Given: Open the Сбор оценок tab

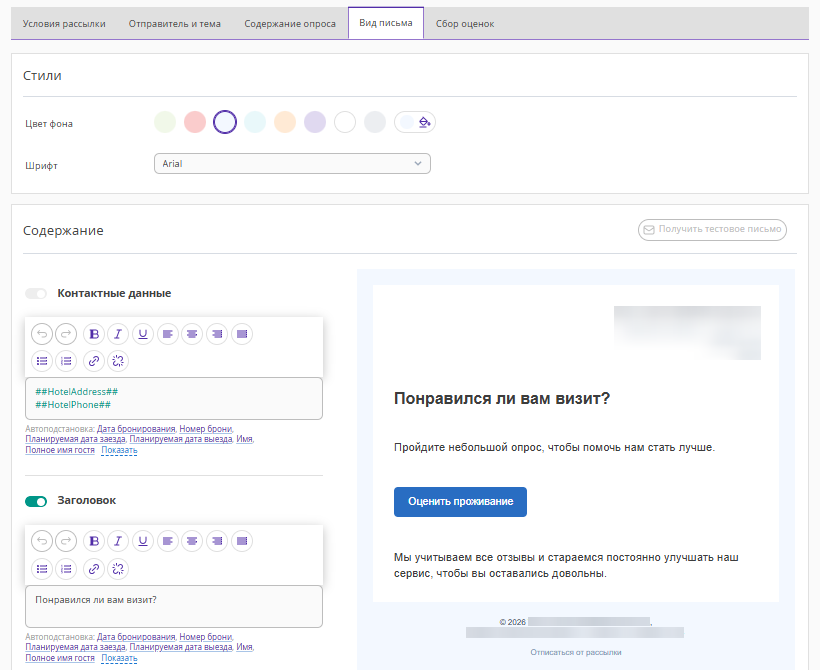Looking at the screenshot, I should pos(465,23).
